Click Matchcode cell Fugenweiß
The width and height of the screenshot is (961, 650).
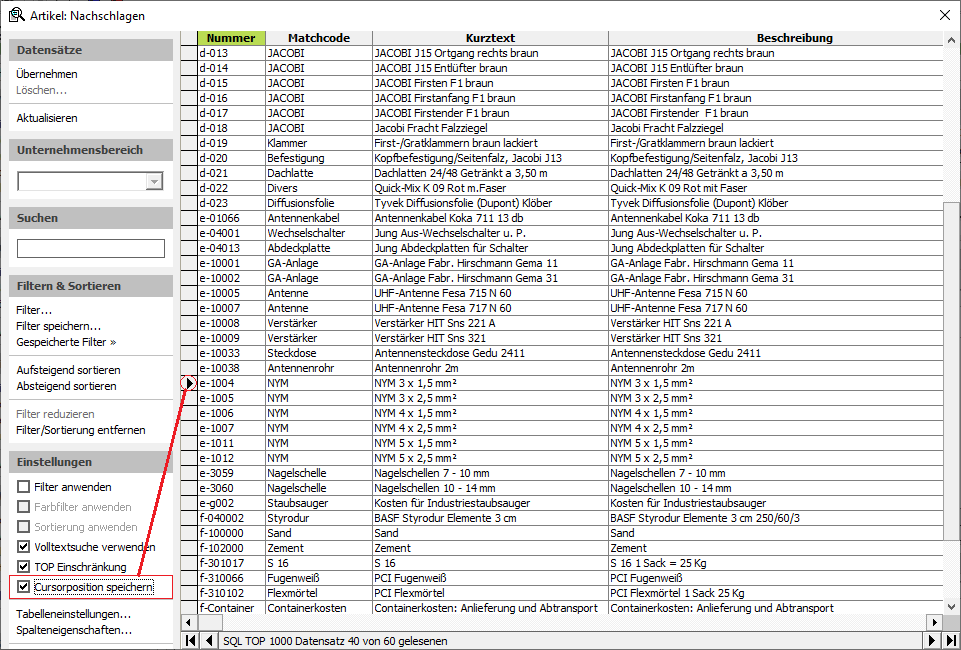319,578
